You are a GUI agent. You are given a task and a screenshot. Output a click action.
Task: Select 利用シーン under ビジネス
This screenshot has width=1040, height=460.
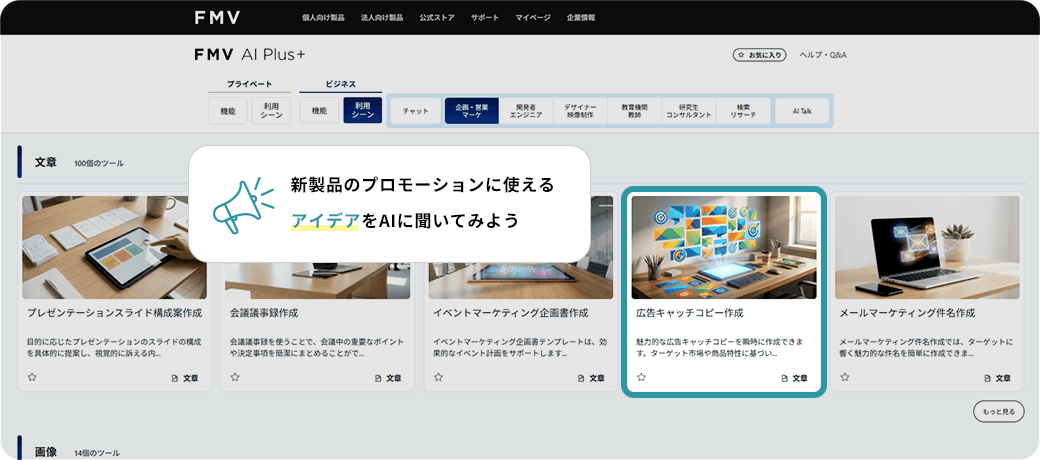(x=363, y=111)
